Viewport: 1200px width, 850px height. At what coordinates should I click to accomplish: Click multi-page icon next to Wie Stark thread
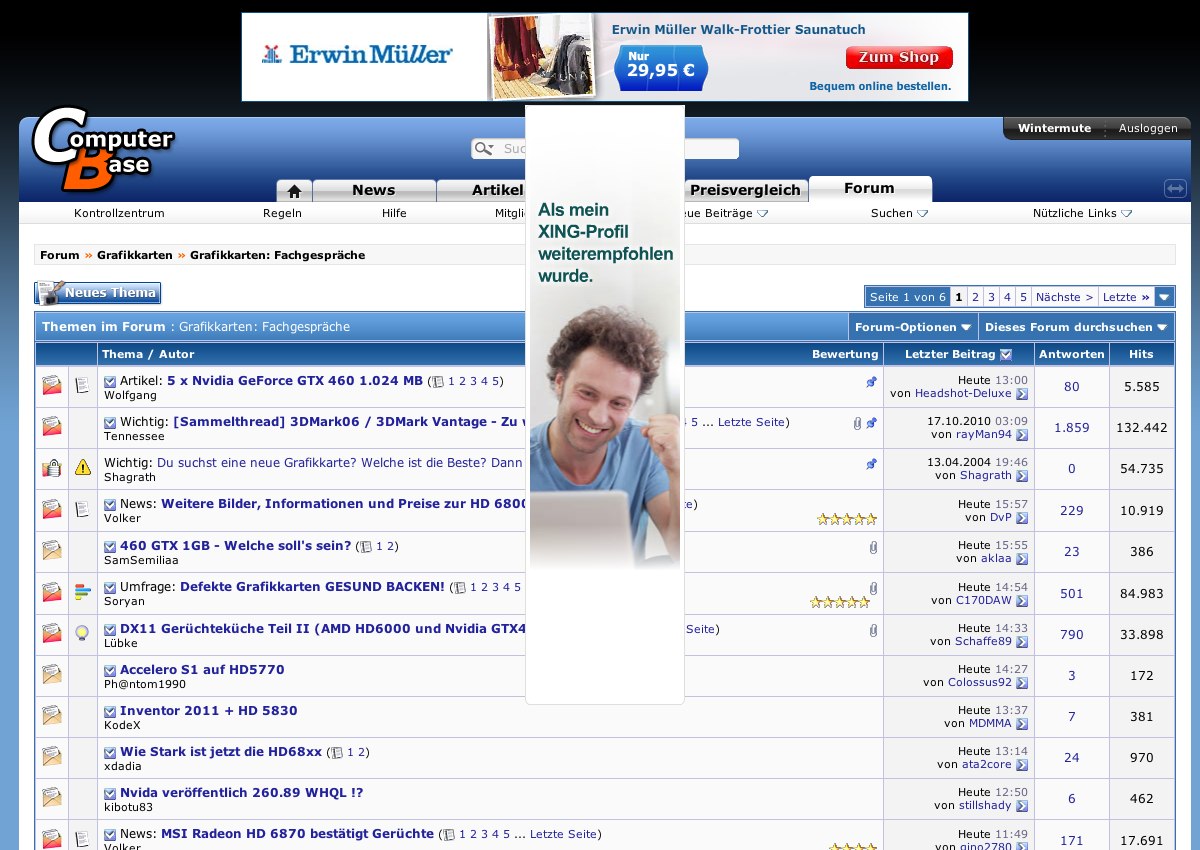337,753
